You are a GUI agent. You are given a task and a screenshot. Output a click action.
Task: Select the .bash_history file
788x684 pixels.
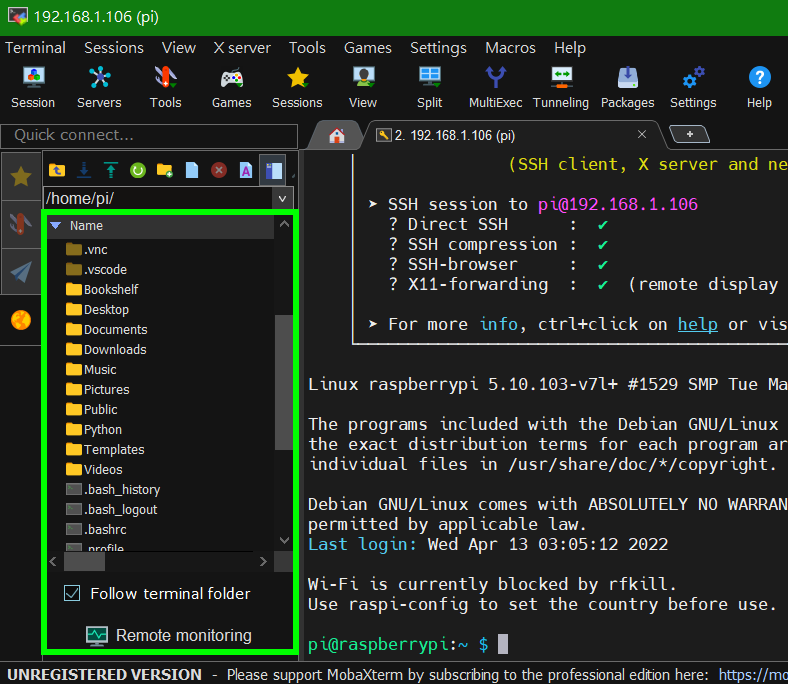point(113,490)
